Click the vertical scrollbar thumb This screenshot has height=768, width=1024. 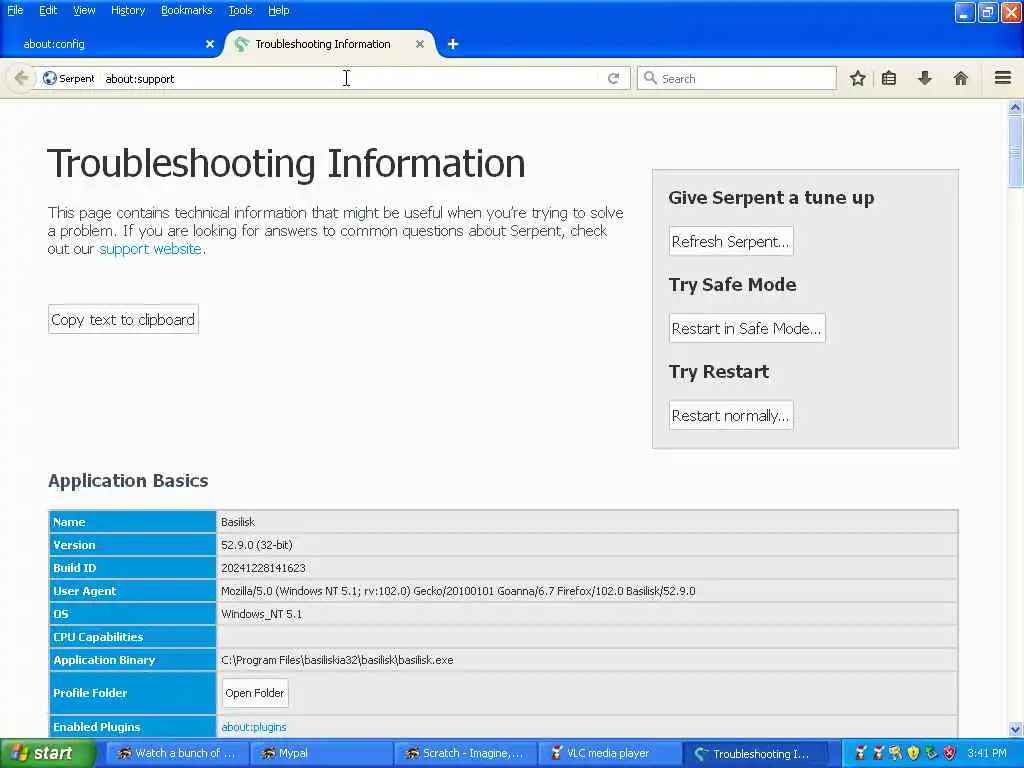pos(1015,152)
